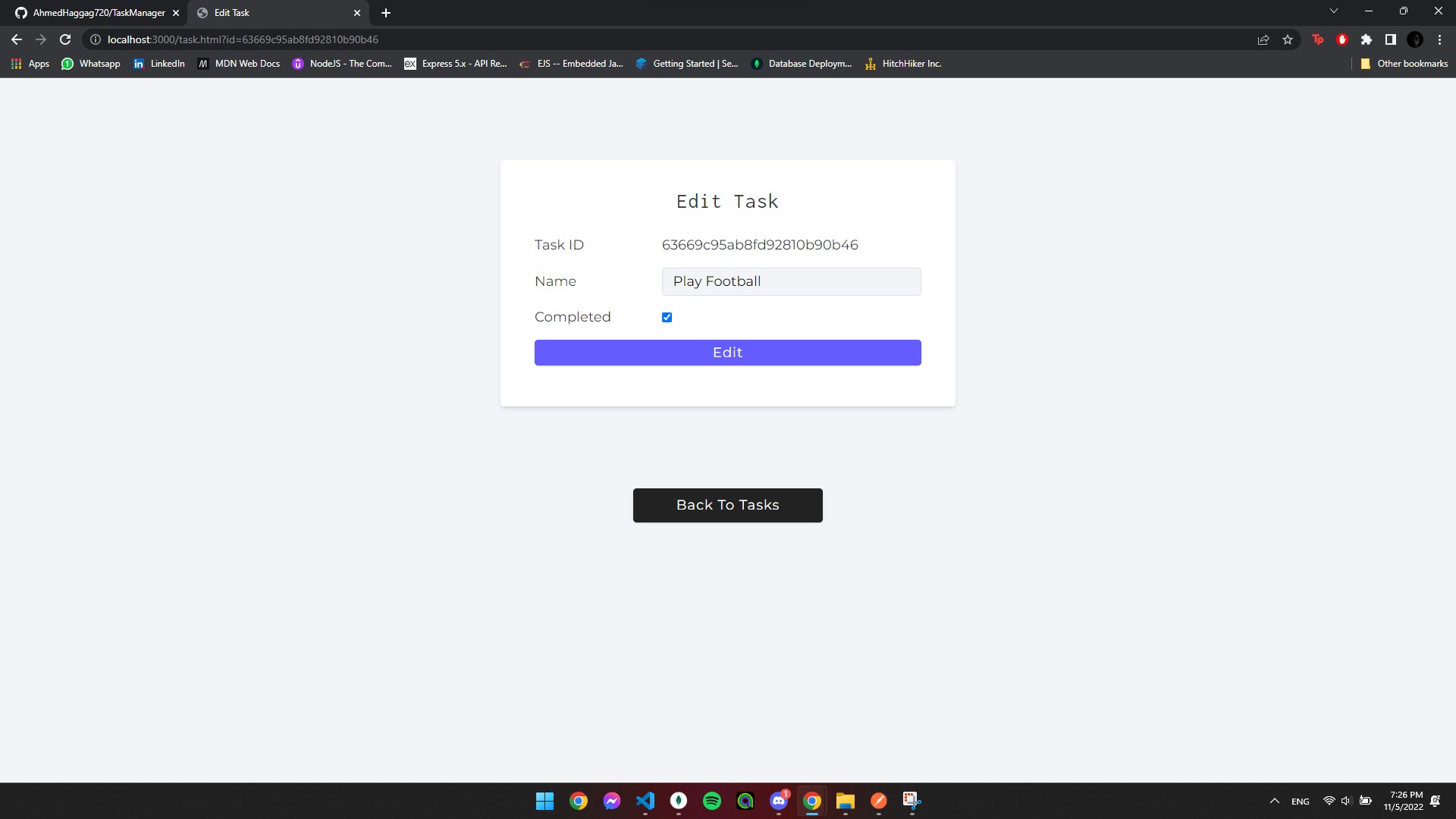Open the Extensions puzzle menu

pos(1367,39)
